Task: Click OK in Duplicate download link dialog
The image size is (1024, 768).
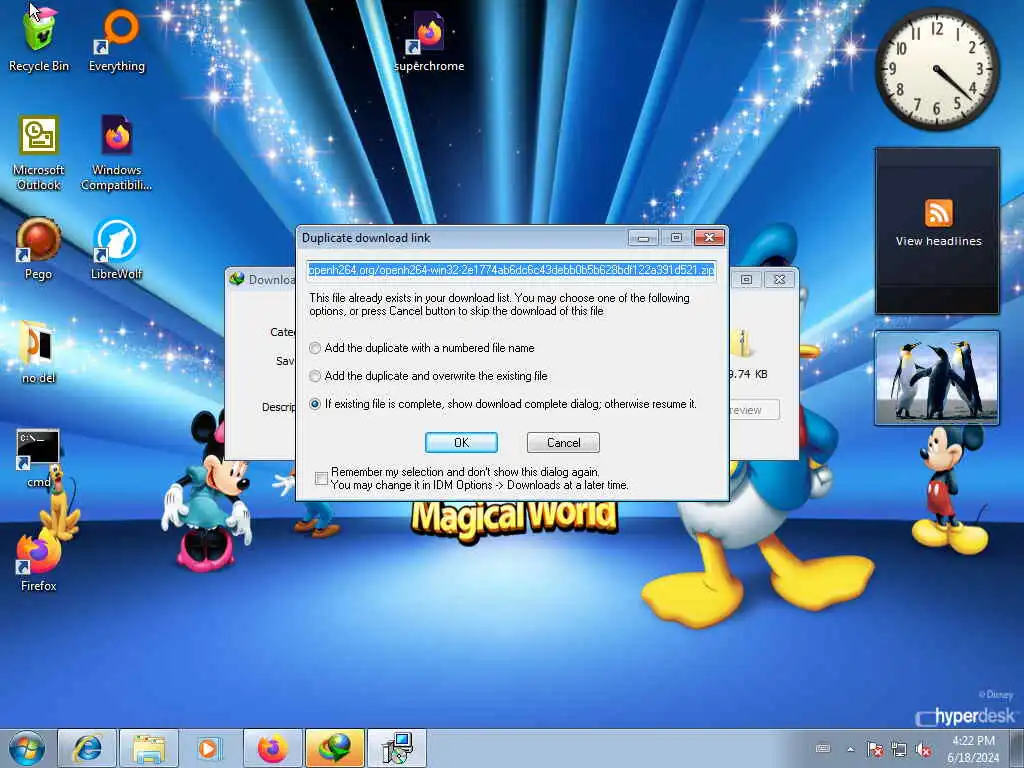Action: 461,442
